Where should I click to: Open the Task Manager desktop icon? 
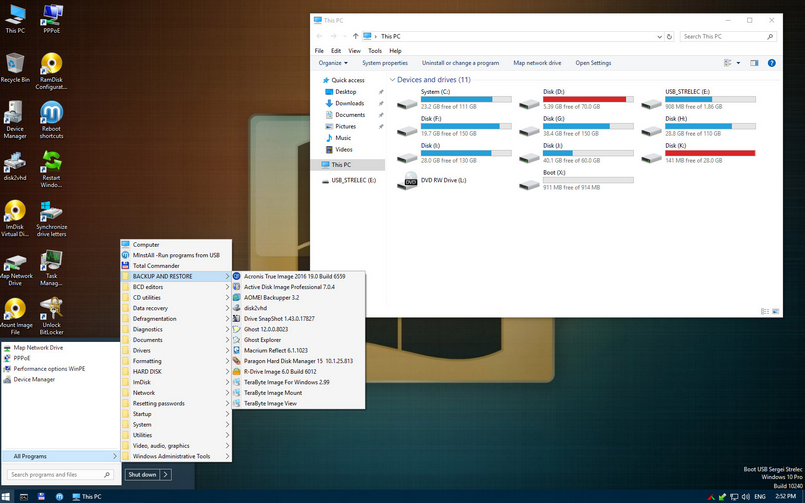click(51, 267)
